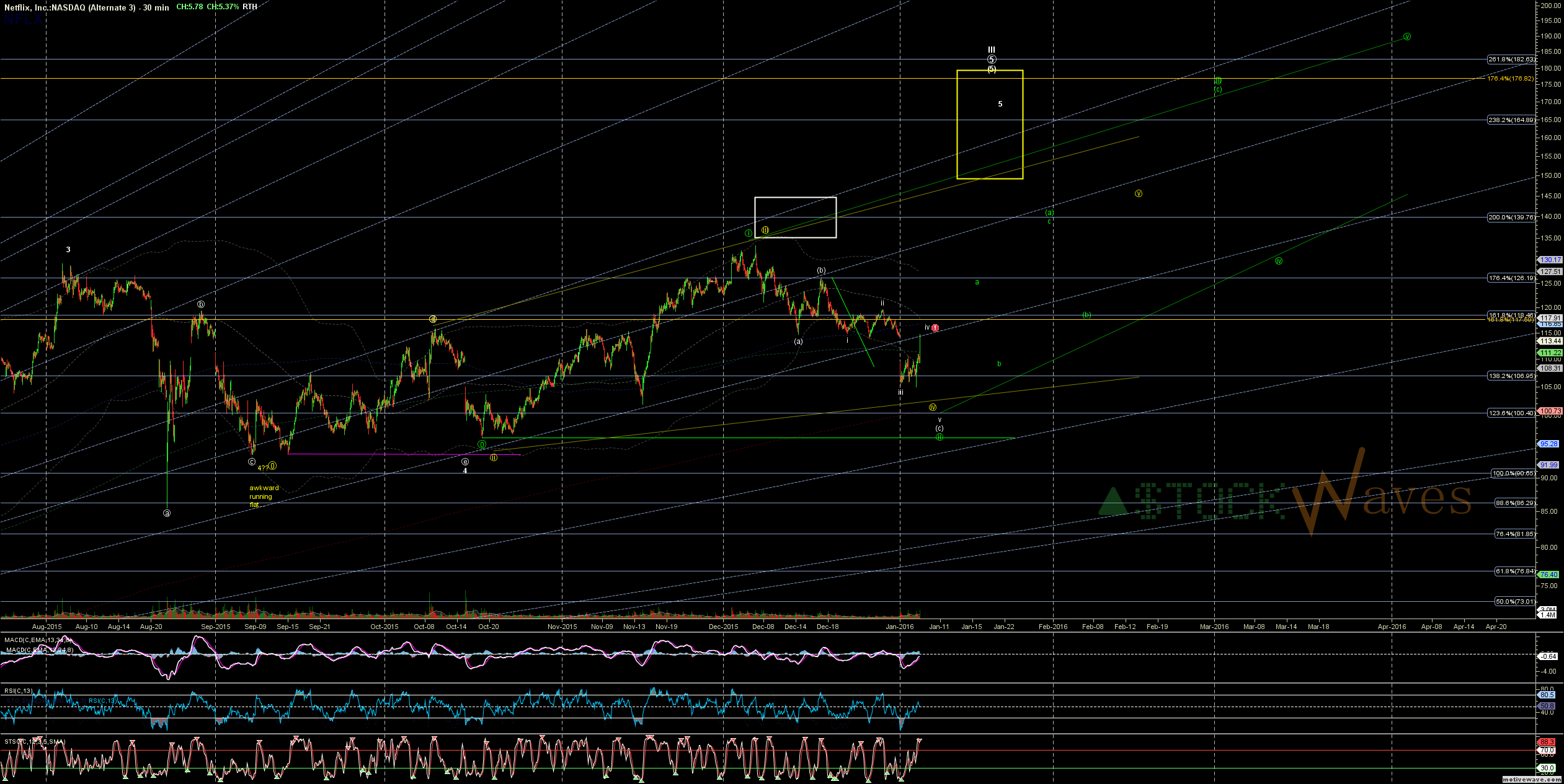Click the 50.6 RSI value tag
The height and width of the screenshot is (784, 1564).
tap(1547, 706)
